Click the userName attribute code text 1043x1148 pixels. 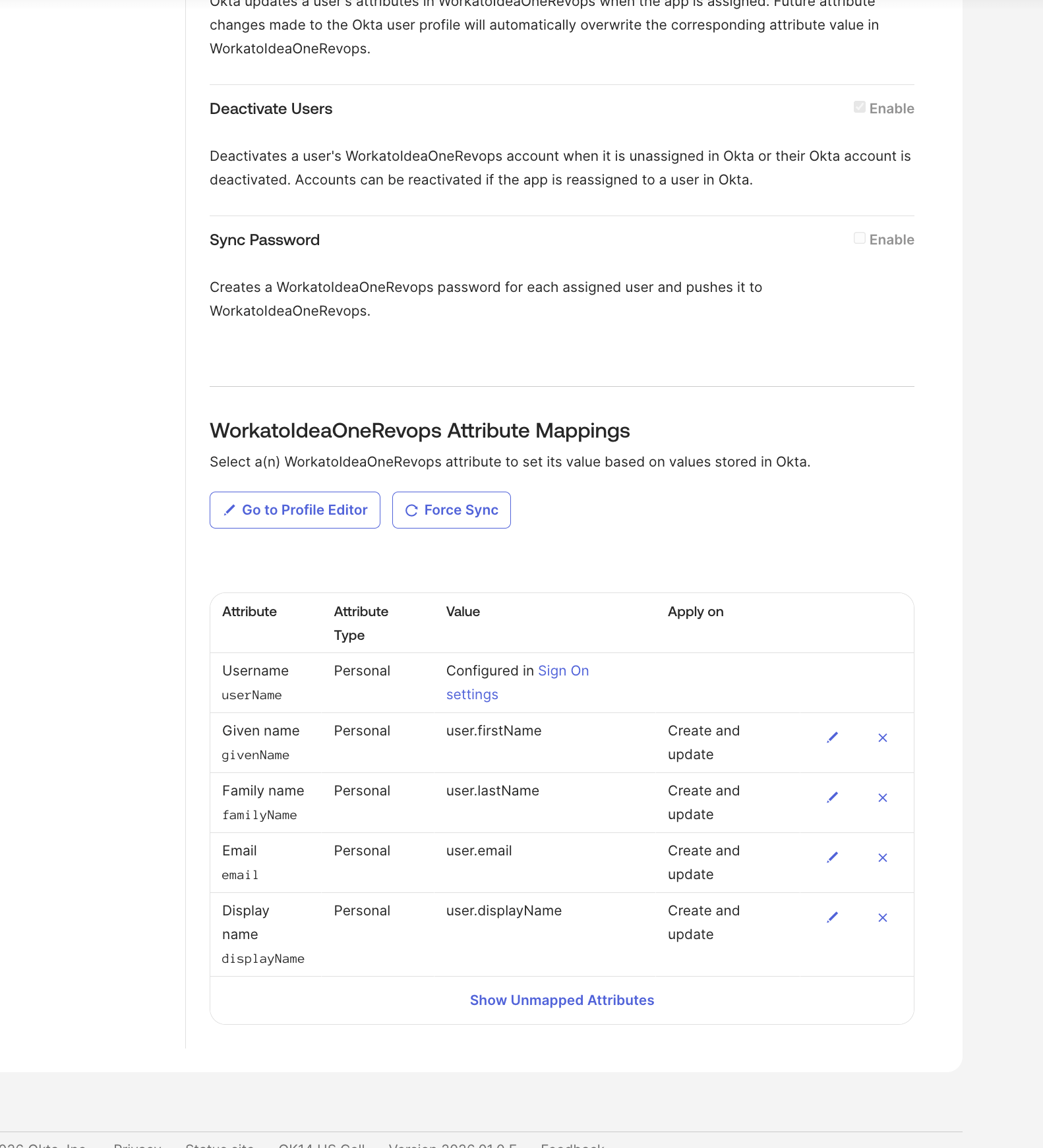point(252,695)
